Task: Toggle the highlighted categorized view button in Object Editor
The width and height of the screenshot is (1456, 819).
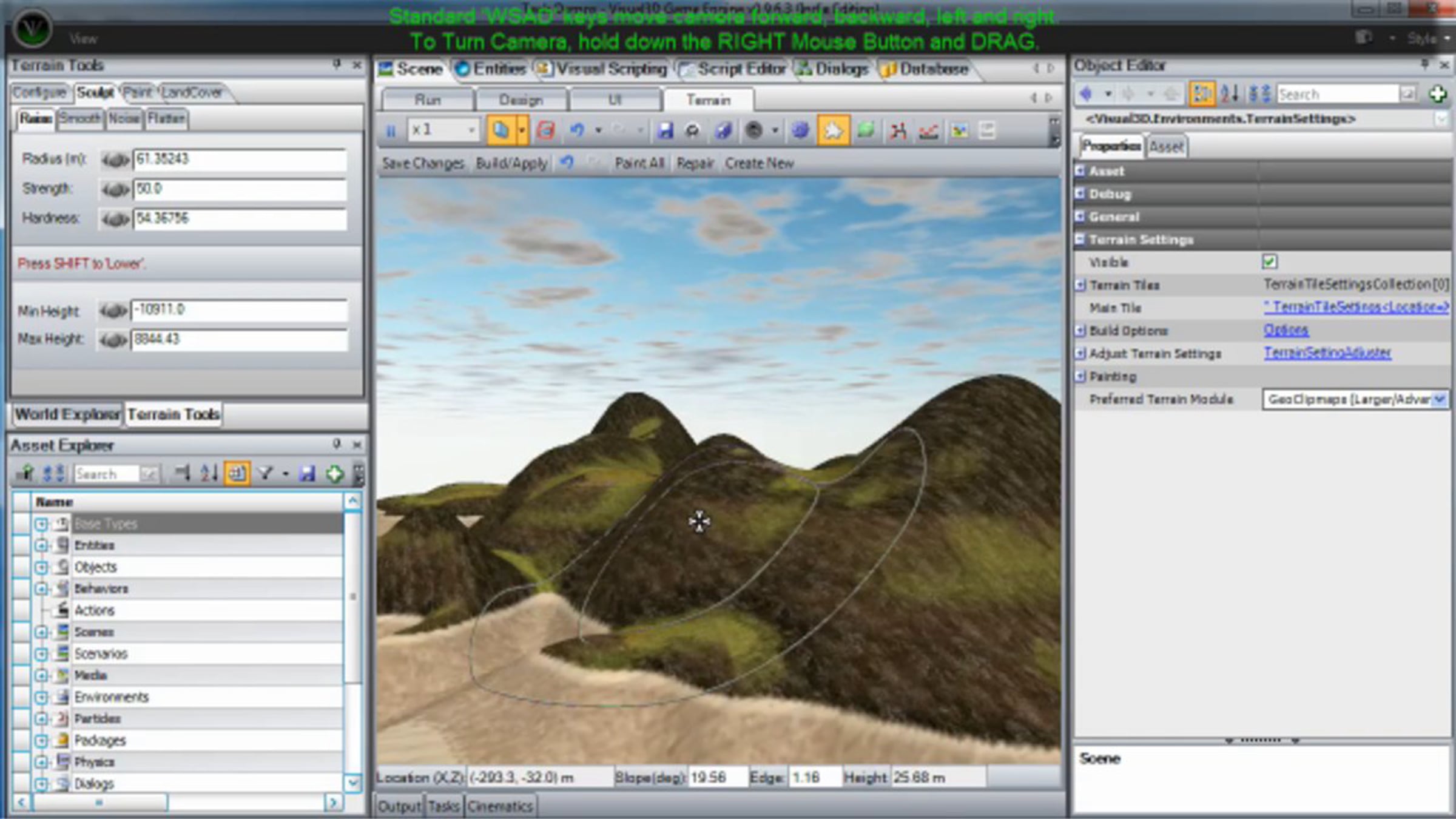Action: (x=1202, y=94)
